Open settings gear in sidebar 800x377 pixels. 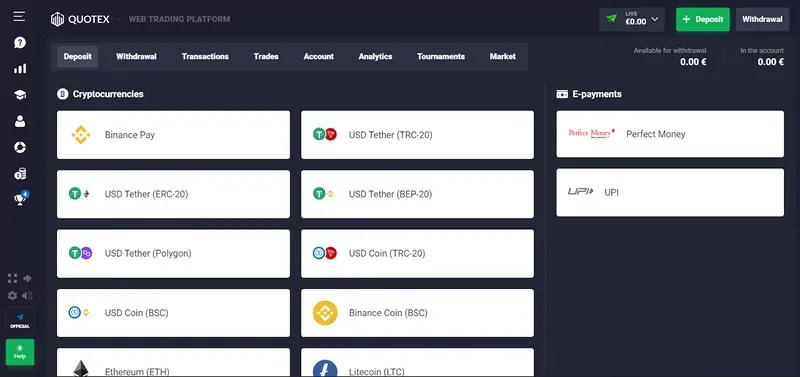[x=12, y=295]
